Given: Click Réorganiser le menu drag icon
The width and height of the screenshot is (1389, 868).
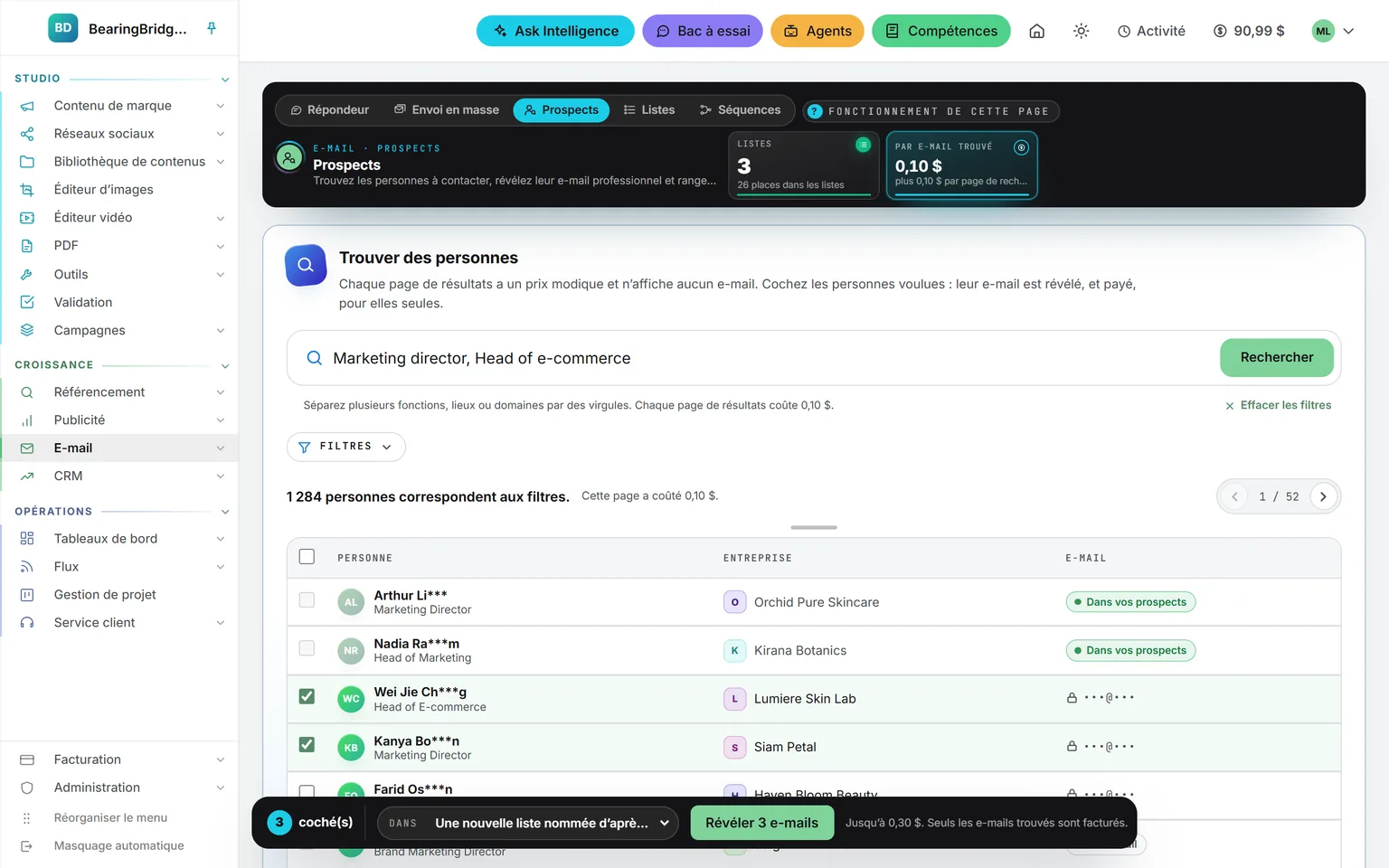Looking at the screenshot, I should coord(27,817).
